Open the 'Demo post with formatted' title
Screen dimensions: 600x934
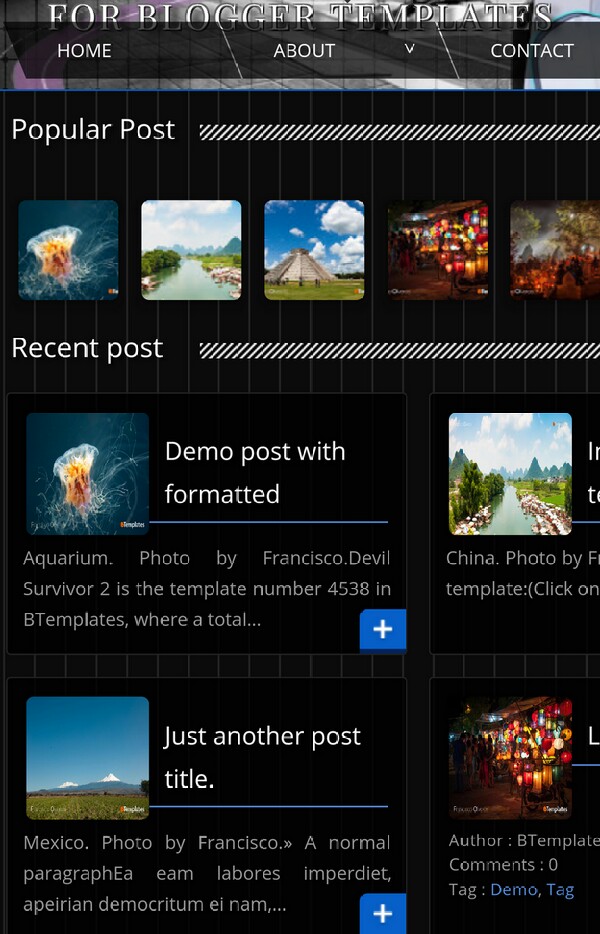[x=255, y=472]
